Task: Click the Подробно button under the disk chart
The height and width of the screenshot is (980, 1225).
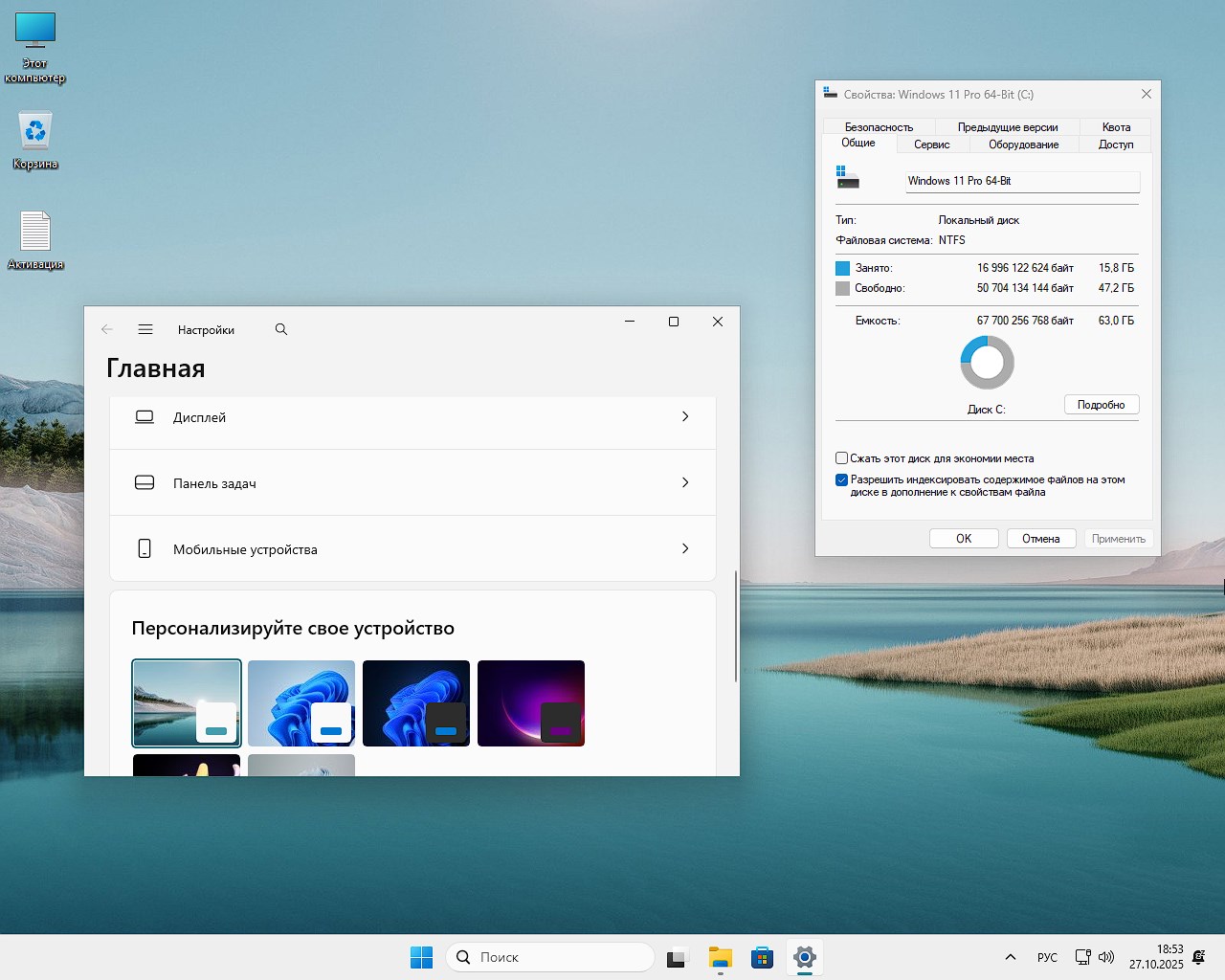Action: tap(1102, 404)
